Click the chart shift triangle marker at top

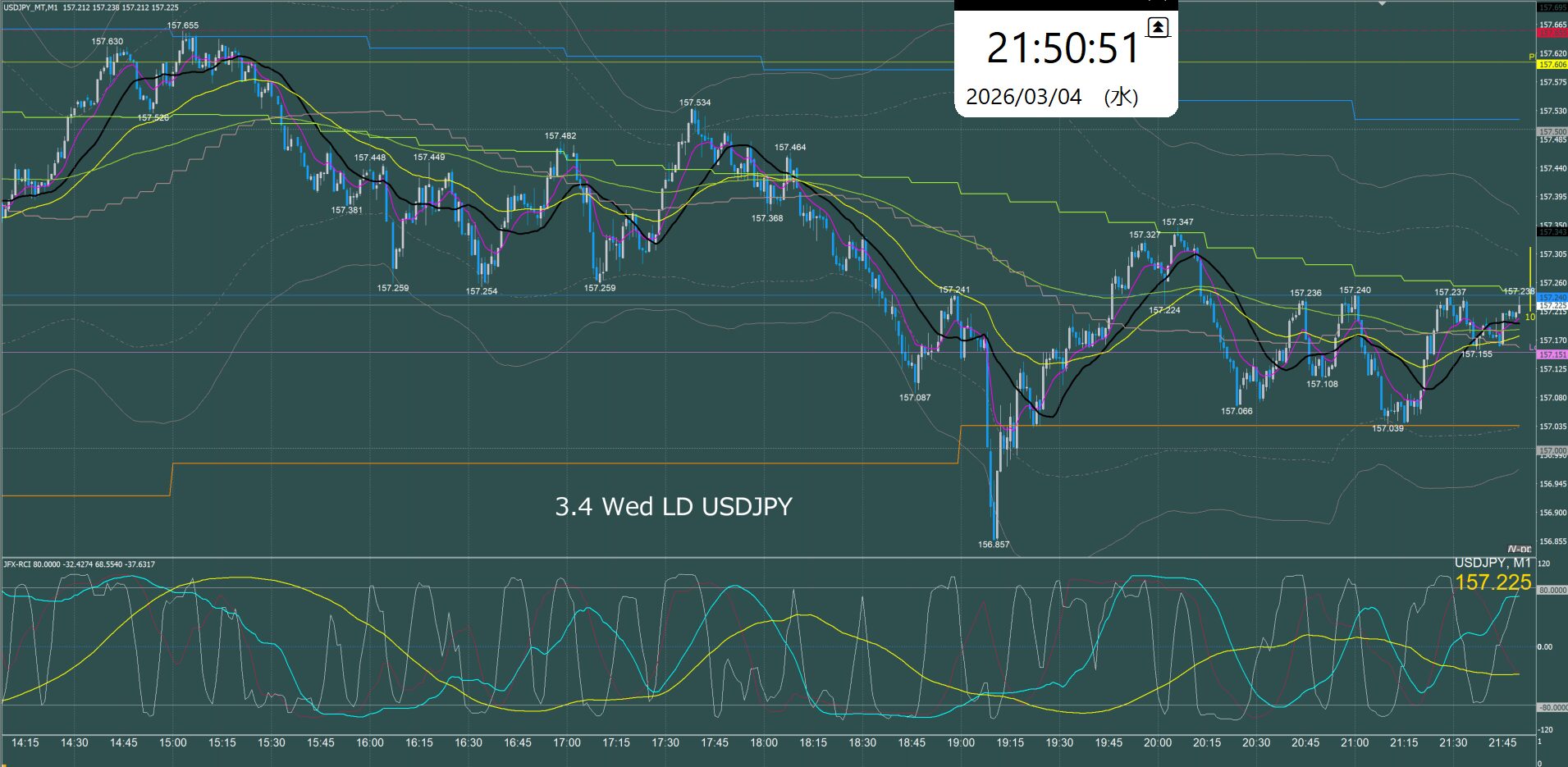pos(1382,4)
